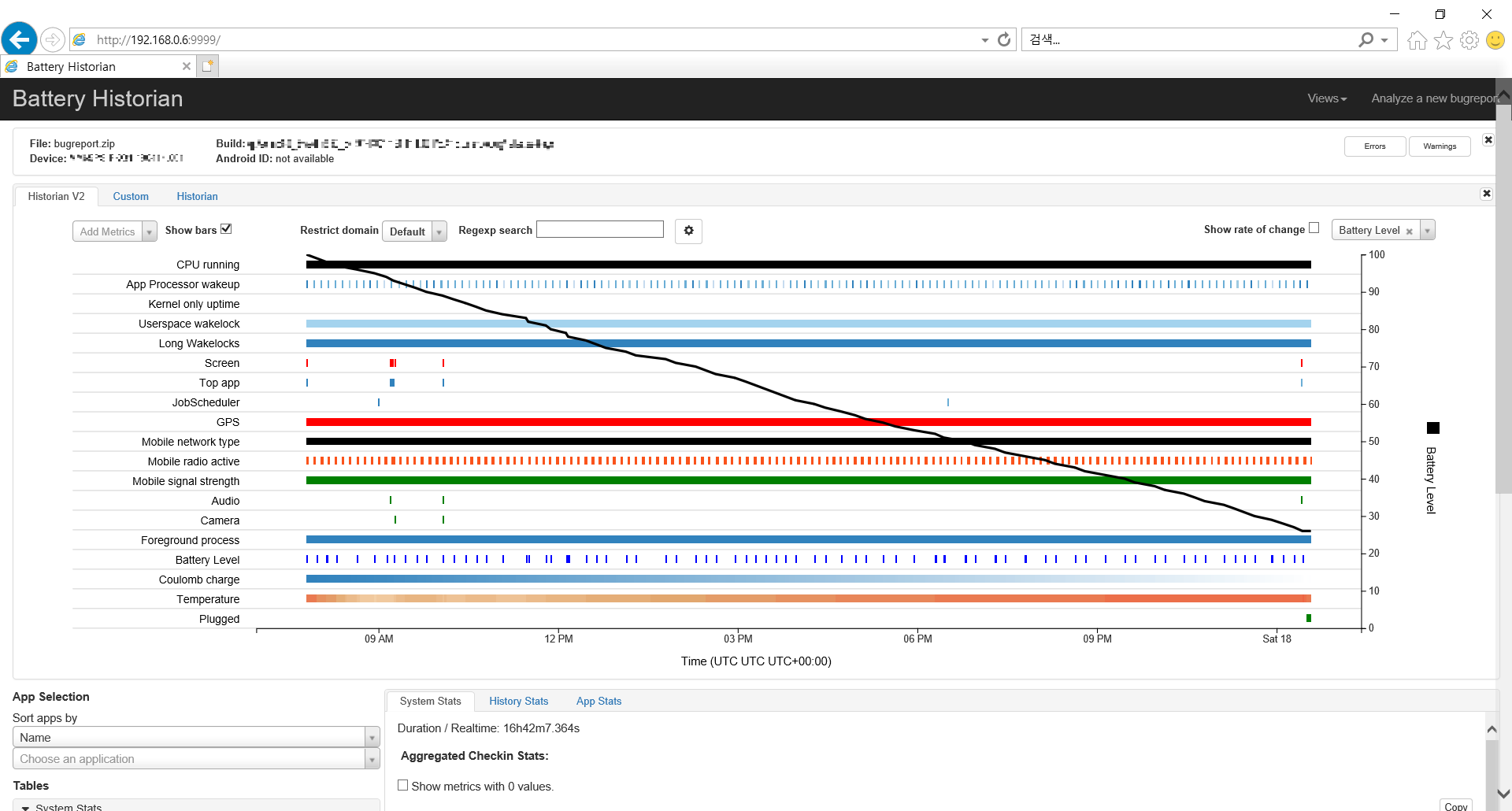Check Show metrics with 0 values
1512x811 pixels.
click(403, 785)
